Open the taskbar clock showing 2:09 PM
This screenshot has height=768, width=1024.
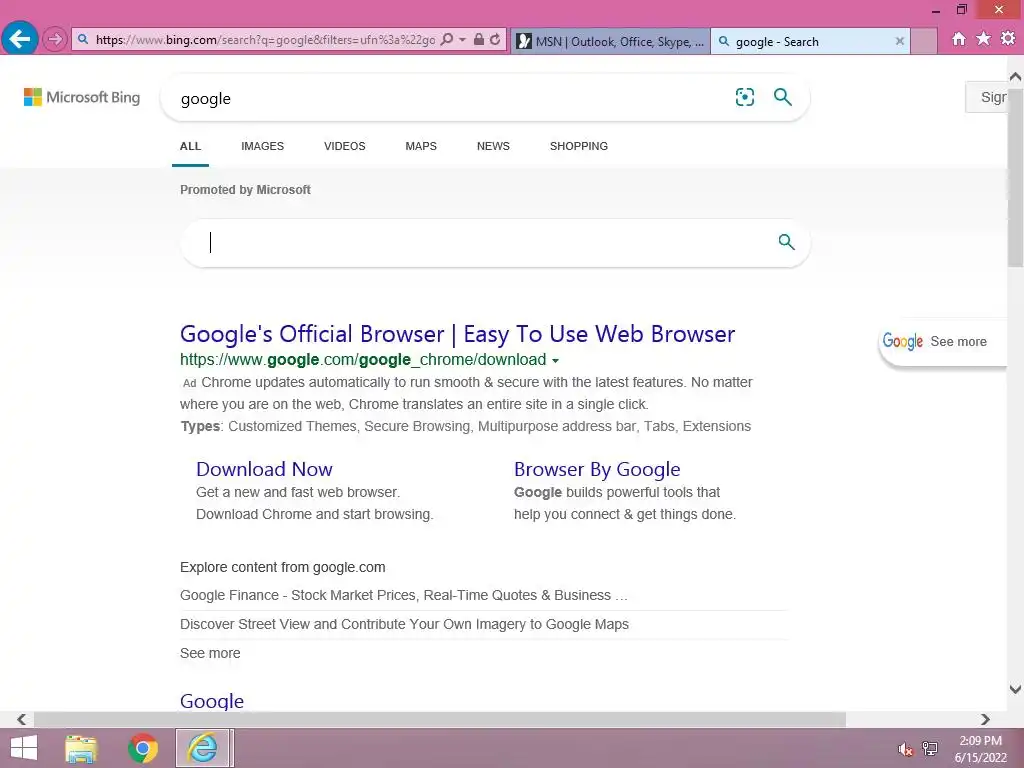980,749
